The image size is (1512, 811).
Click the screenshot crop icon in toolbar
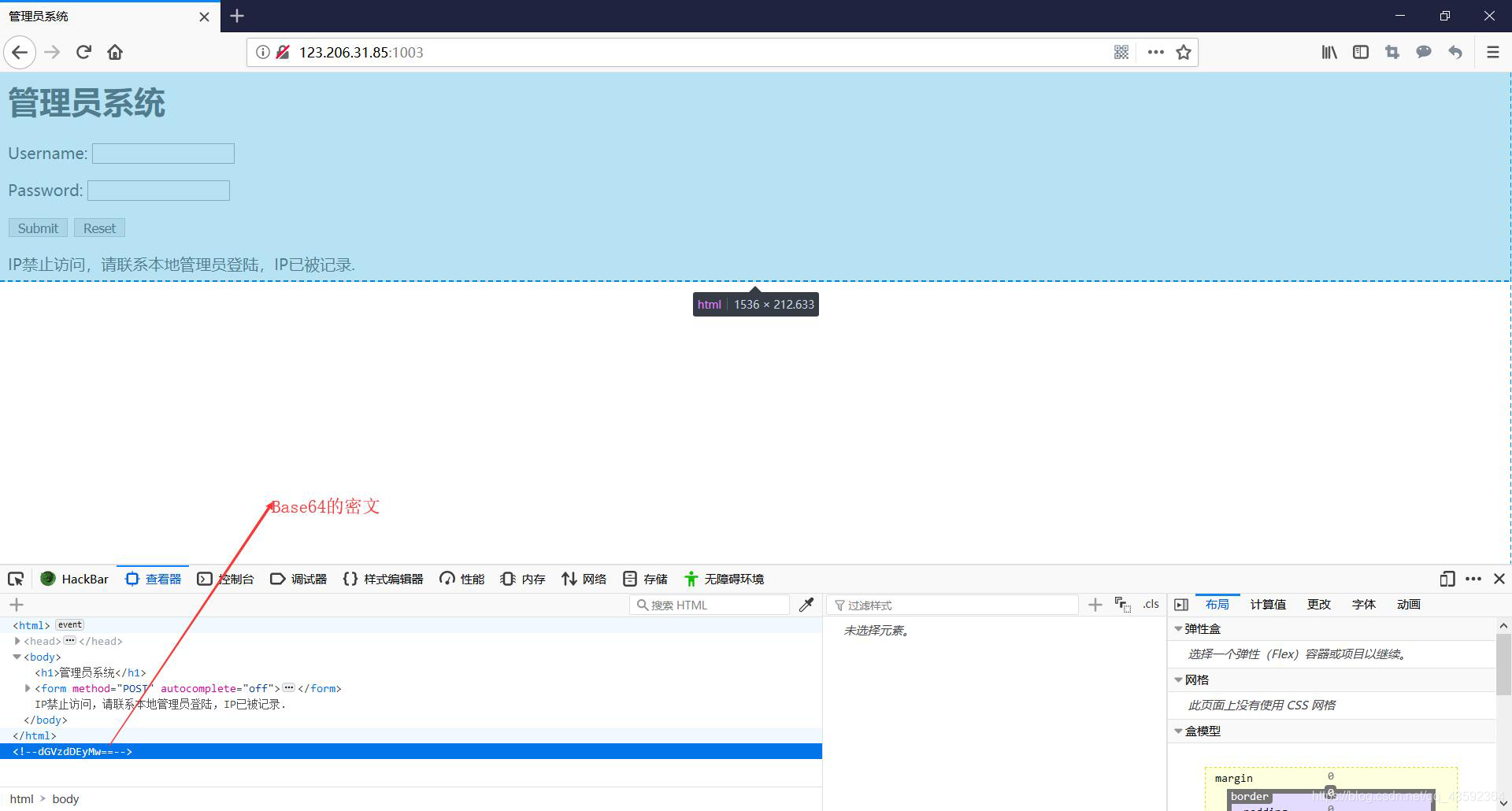(x=1392, y=52)
